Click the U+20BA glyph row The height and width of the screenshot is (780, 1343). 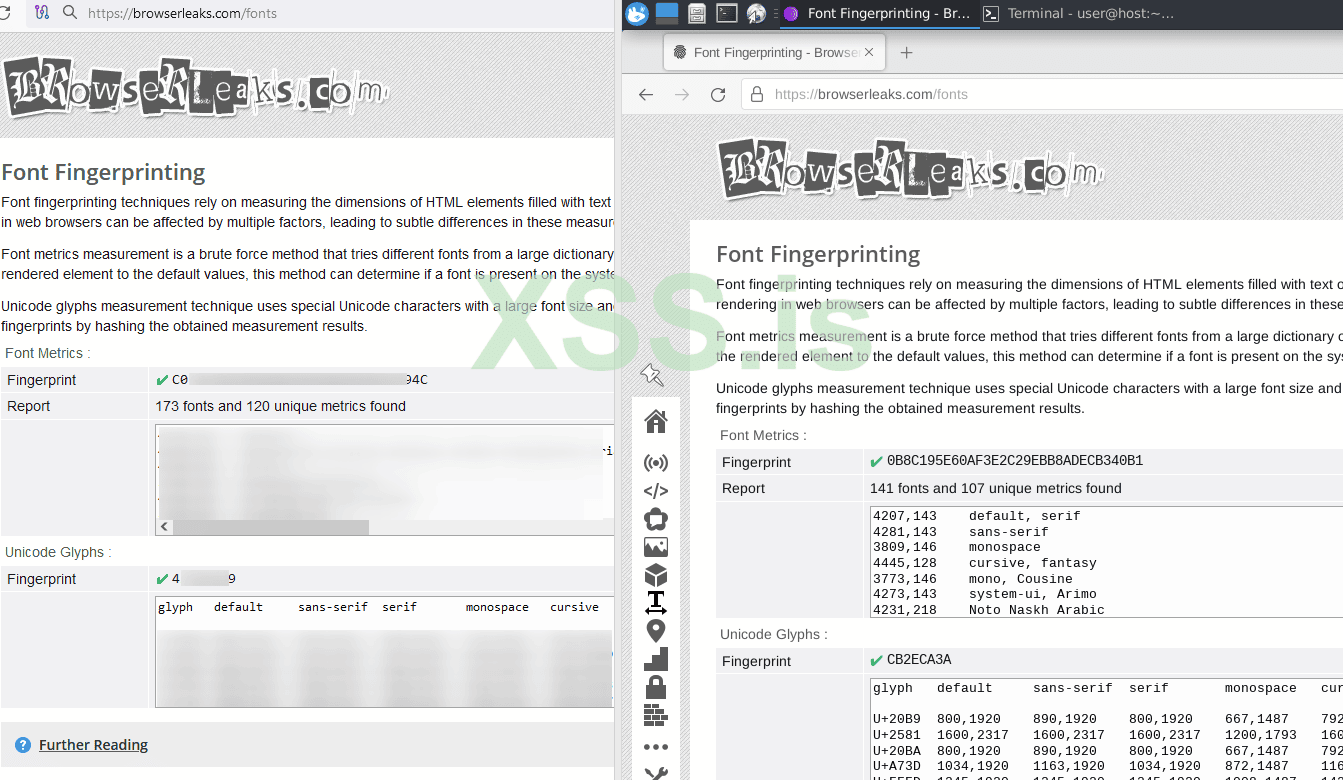click(x=1107, y=751)
